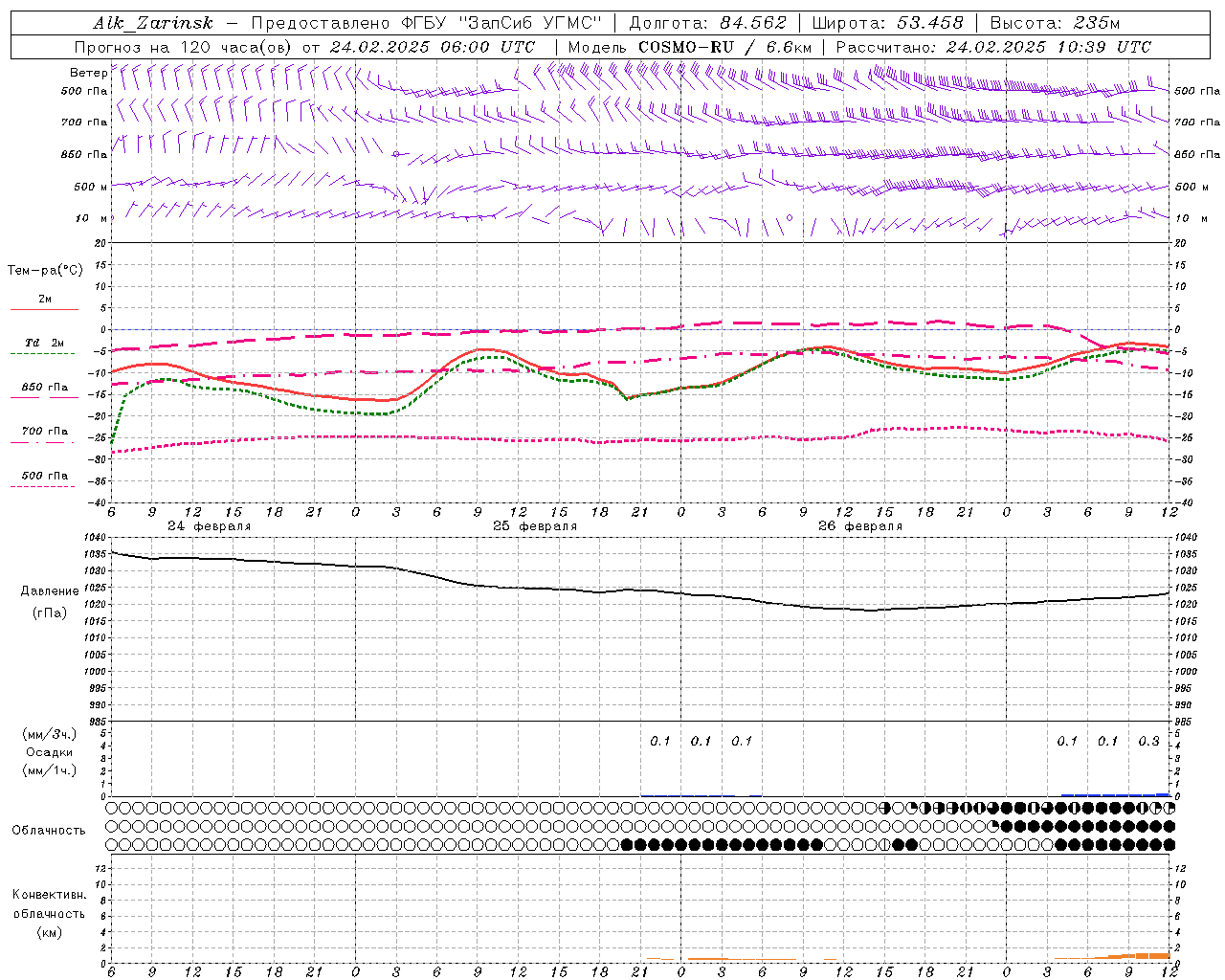Click the Конвективн. convective cloud label

(x=49, y=895)
